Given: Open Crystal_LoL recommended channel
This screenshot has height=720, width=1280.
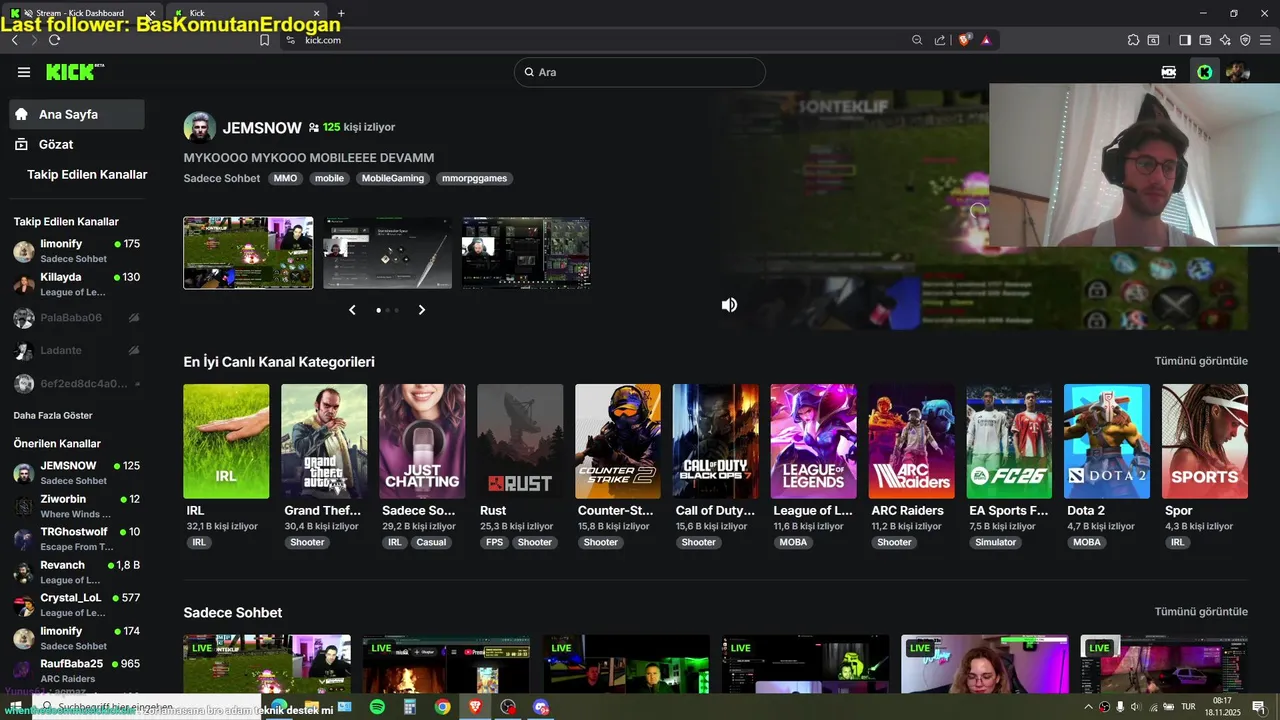Looking at the screenshot, I should point(77,605).
